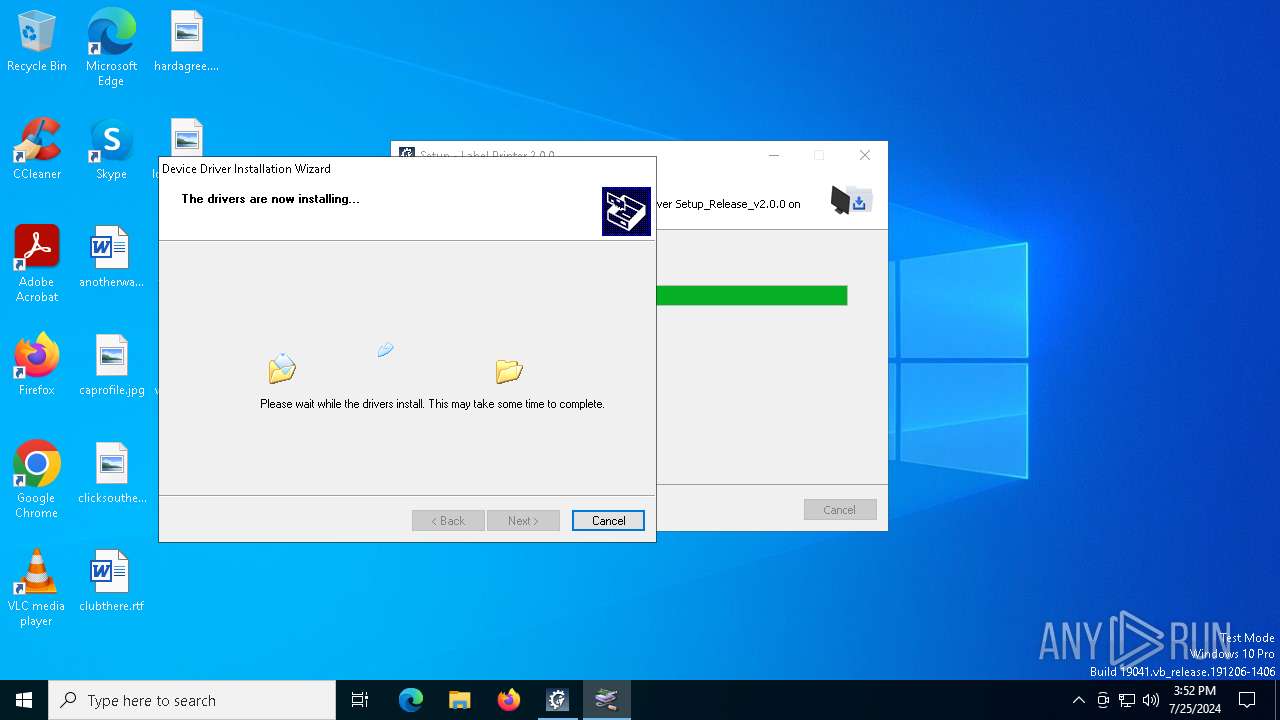The height and width of the screenshot is (720, 1280).
Task: Click the driver wizard header icon
Action: (626, 211)
